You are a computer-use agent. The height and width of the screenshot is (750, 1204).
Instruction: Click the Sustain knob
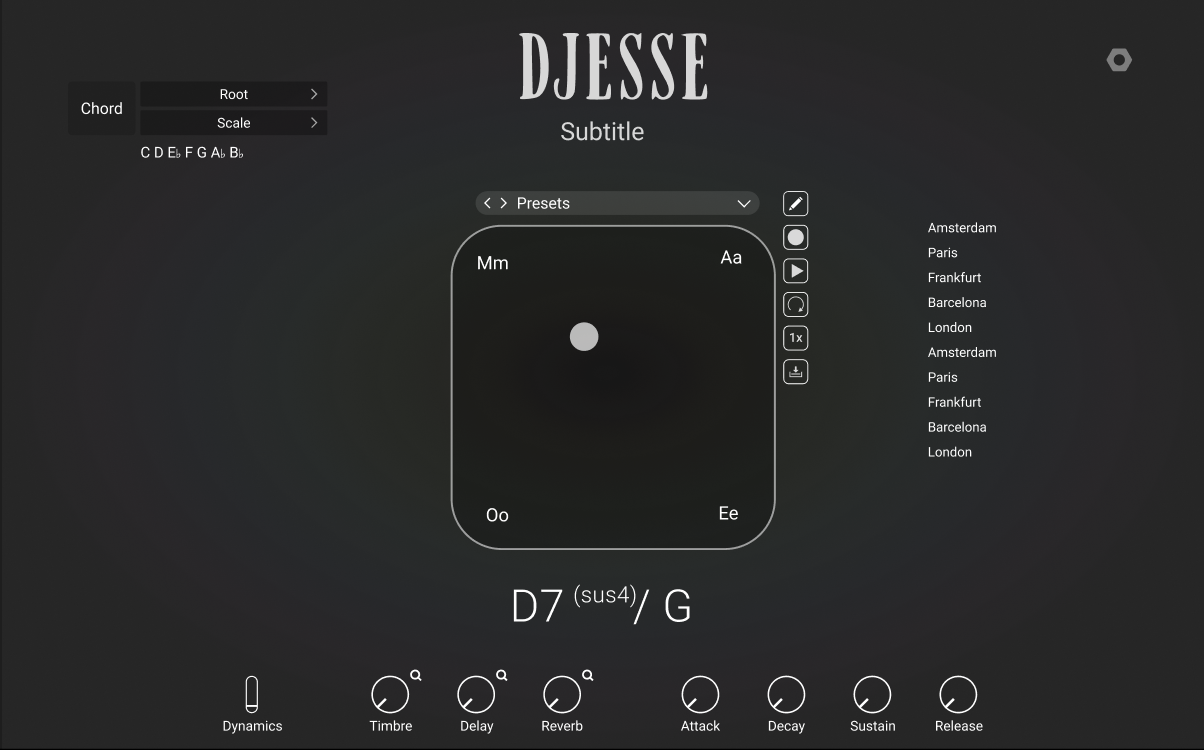tap(872, 695)
